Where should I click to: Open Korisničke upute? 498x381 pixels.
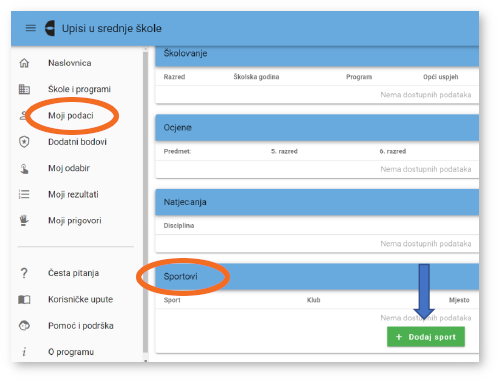(x=80, y=299)
